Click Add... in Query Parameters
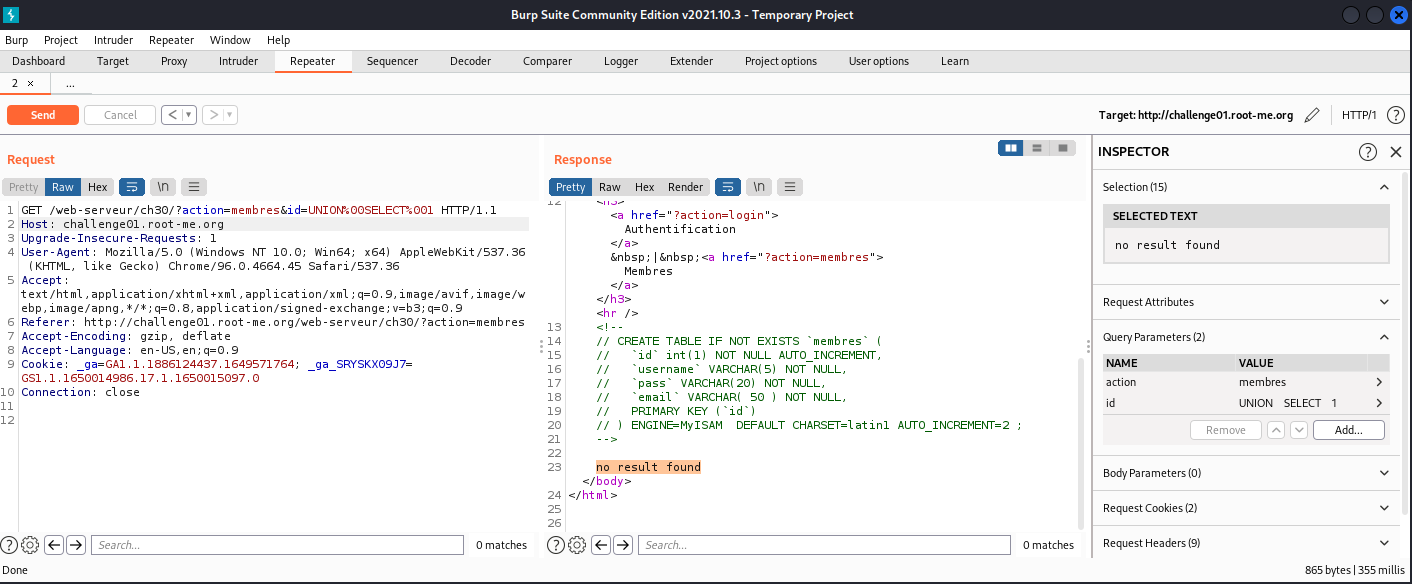 (x=1349, y=430)
